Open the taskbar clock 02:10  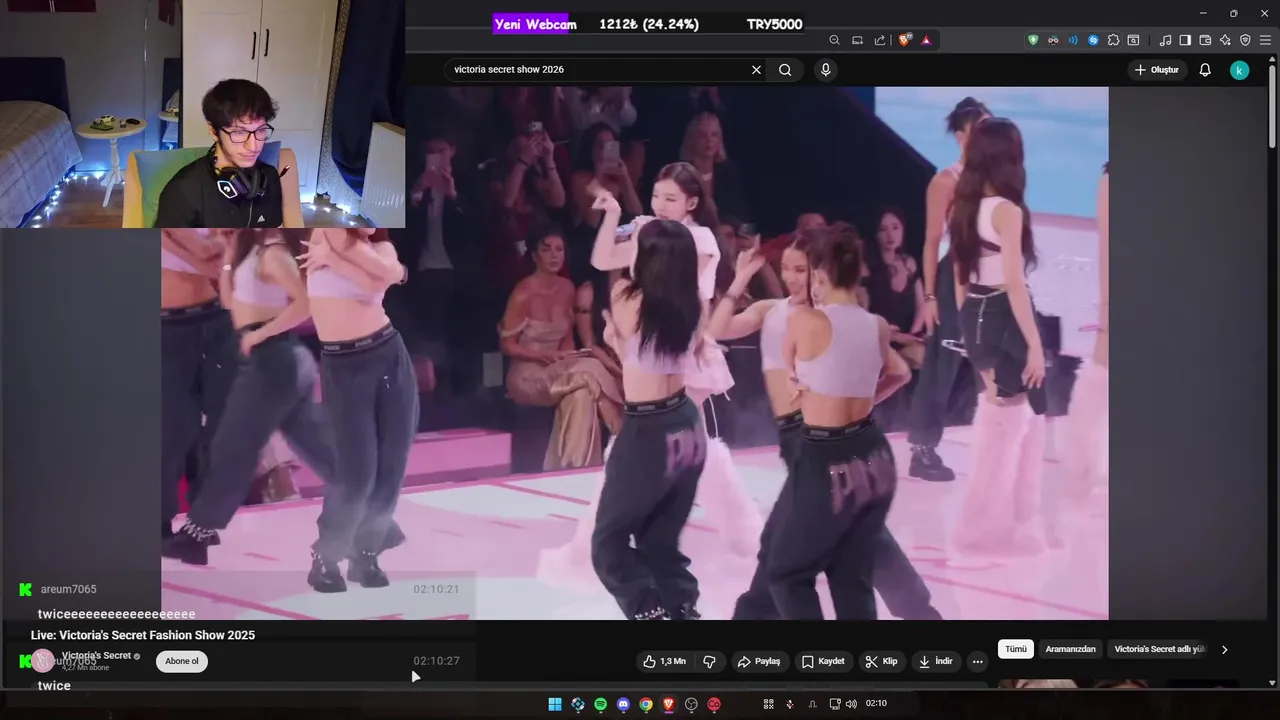pyautogui.click(x=876, y=704)
